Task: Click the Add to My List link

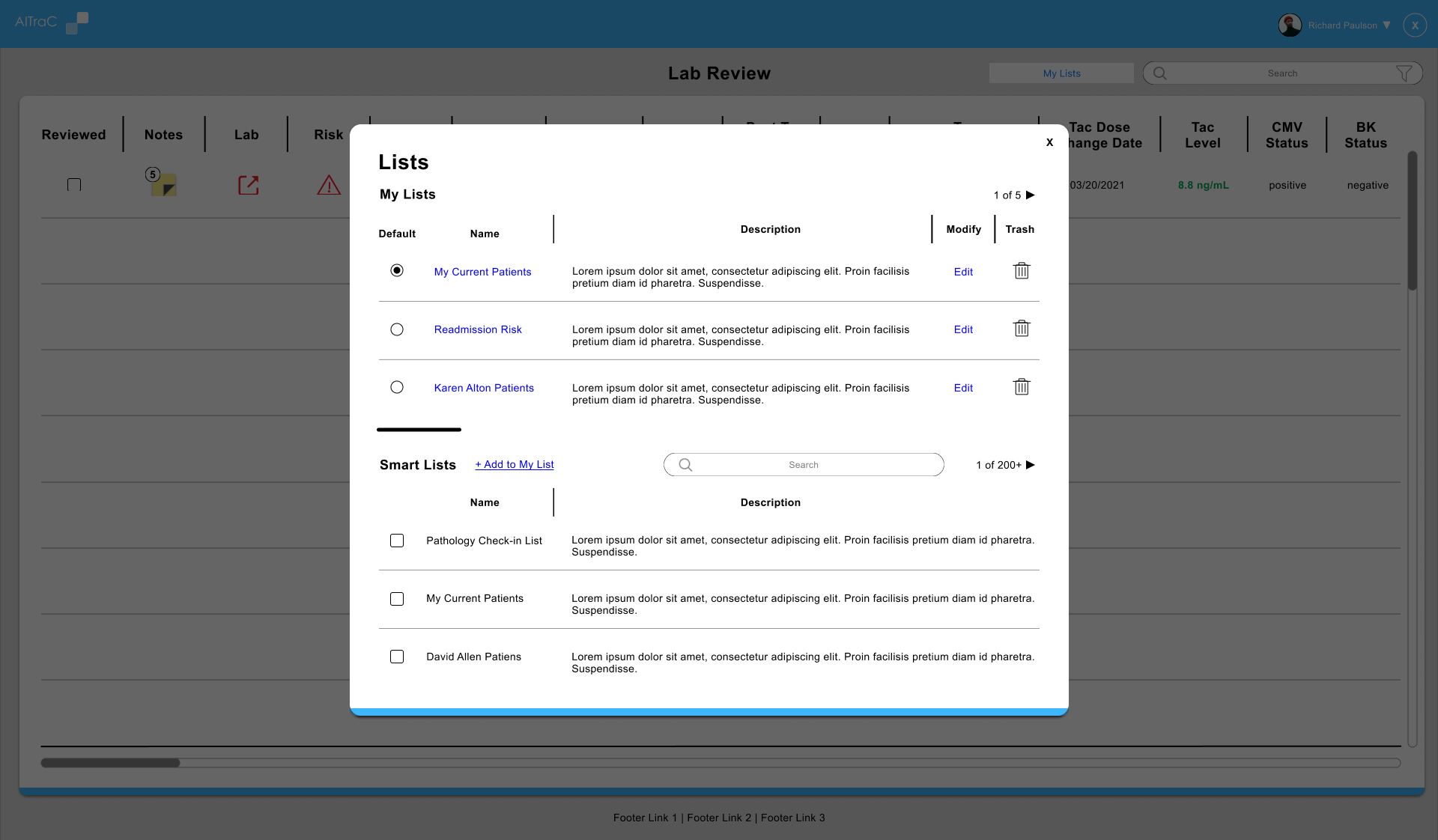Action: [514, 464]
